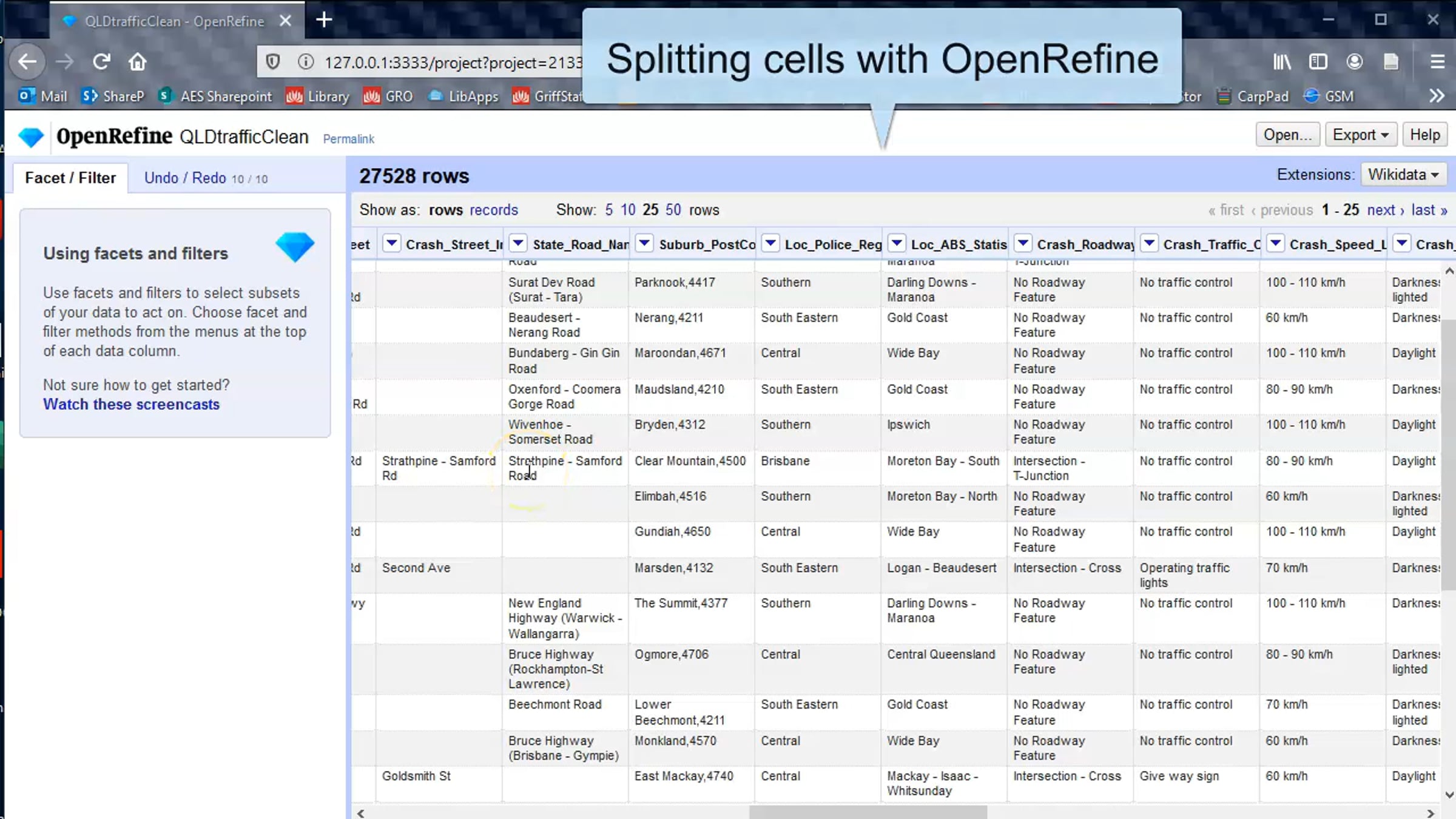Open the GSM bookmark
1456x819 pixels.
tap(1329, 96)
